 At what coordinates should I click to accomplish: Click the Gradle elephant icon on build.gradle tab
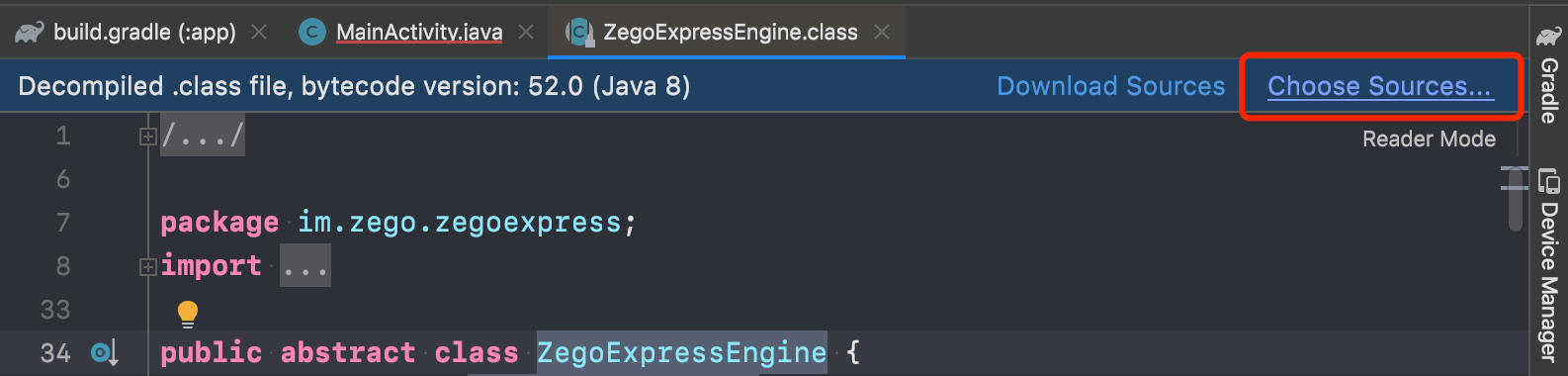(29, 33)
